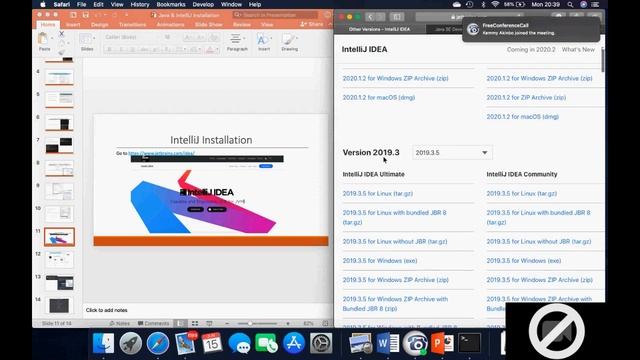Click the jetbrains URL link on the slide
This screenshot has height=360, width=640.
coord(161,153)
